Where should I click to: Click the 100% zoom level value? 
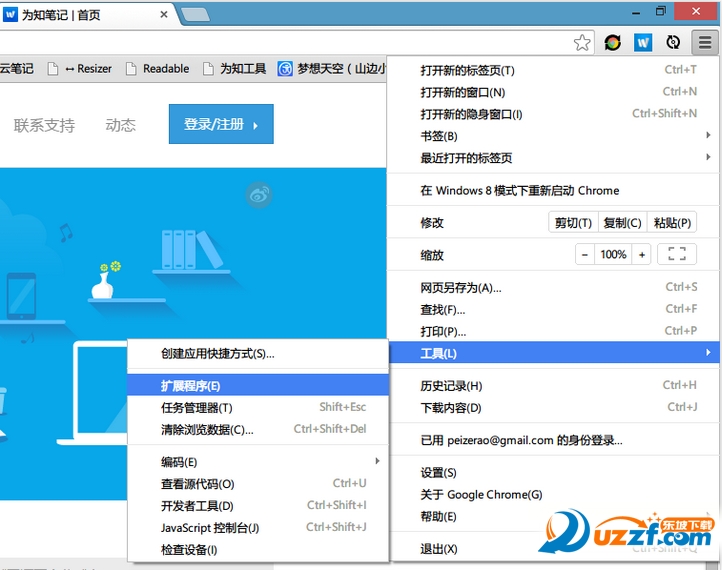[x=613, y=254]
